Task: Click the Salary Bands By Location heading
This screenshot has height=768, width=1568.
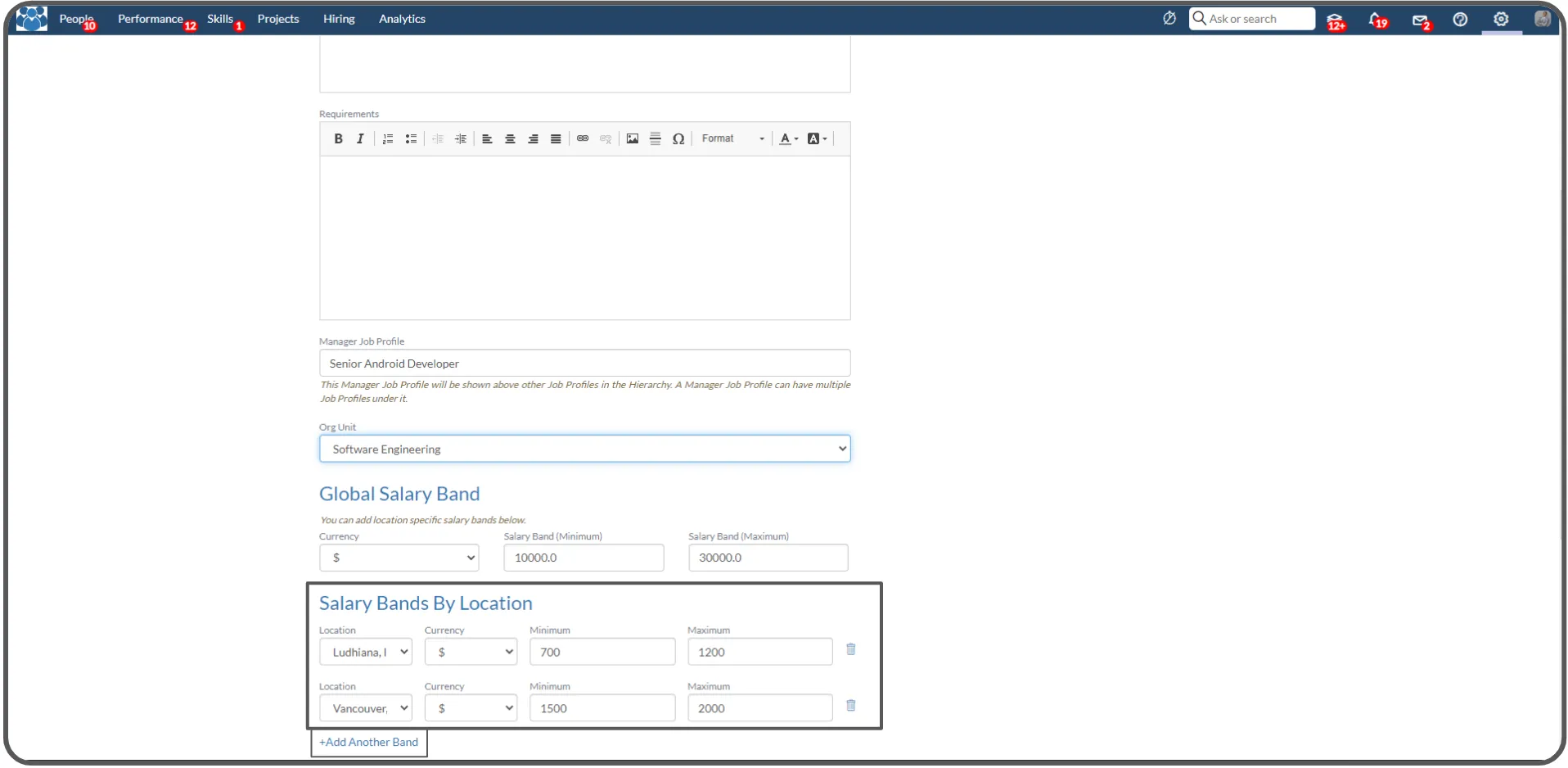Action: point(426,603)
